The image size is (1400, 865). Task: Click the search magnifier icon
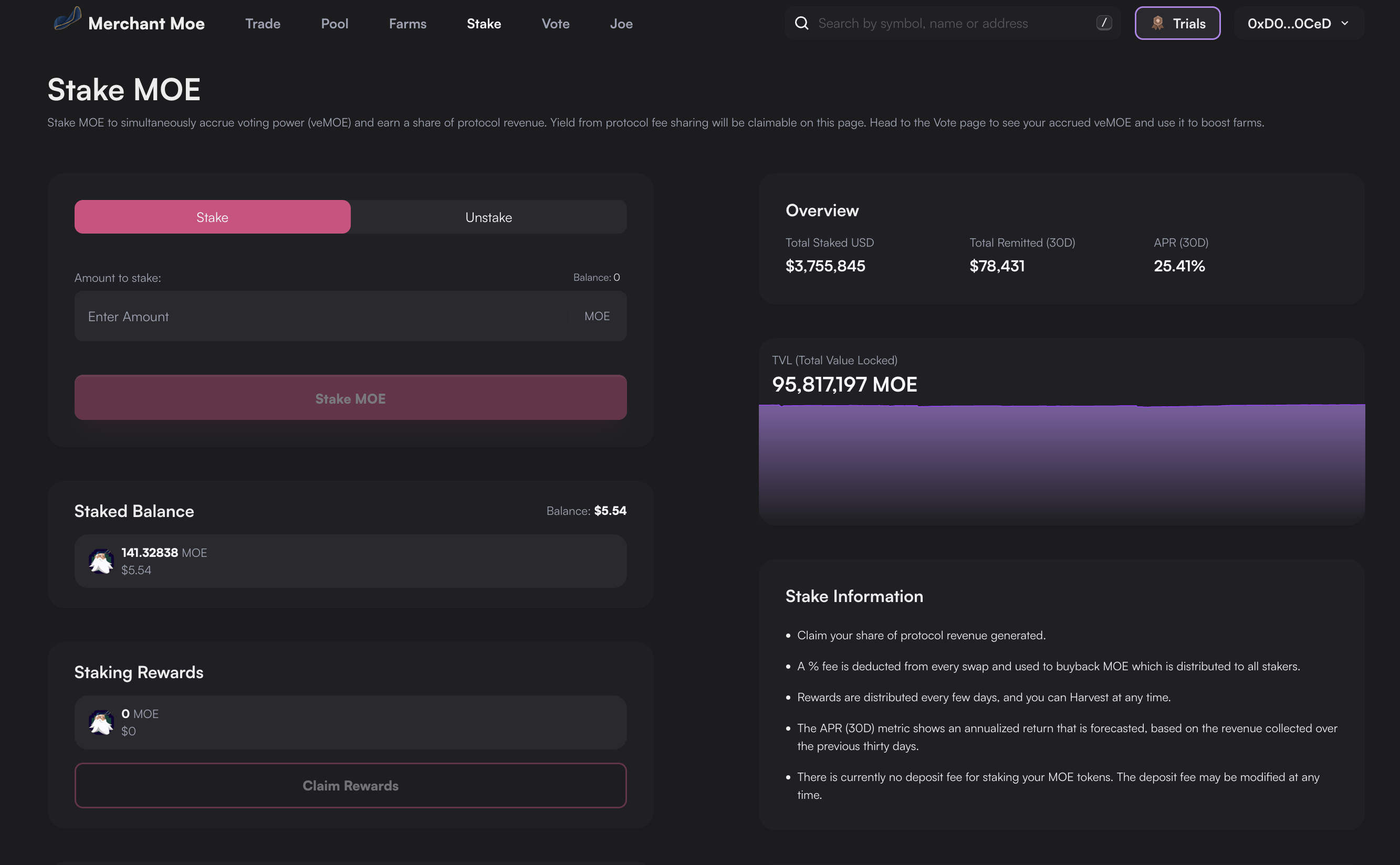click(802, 24)
